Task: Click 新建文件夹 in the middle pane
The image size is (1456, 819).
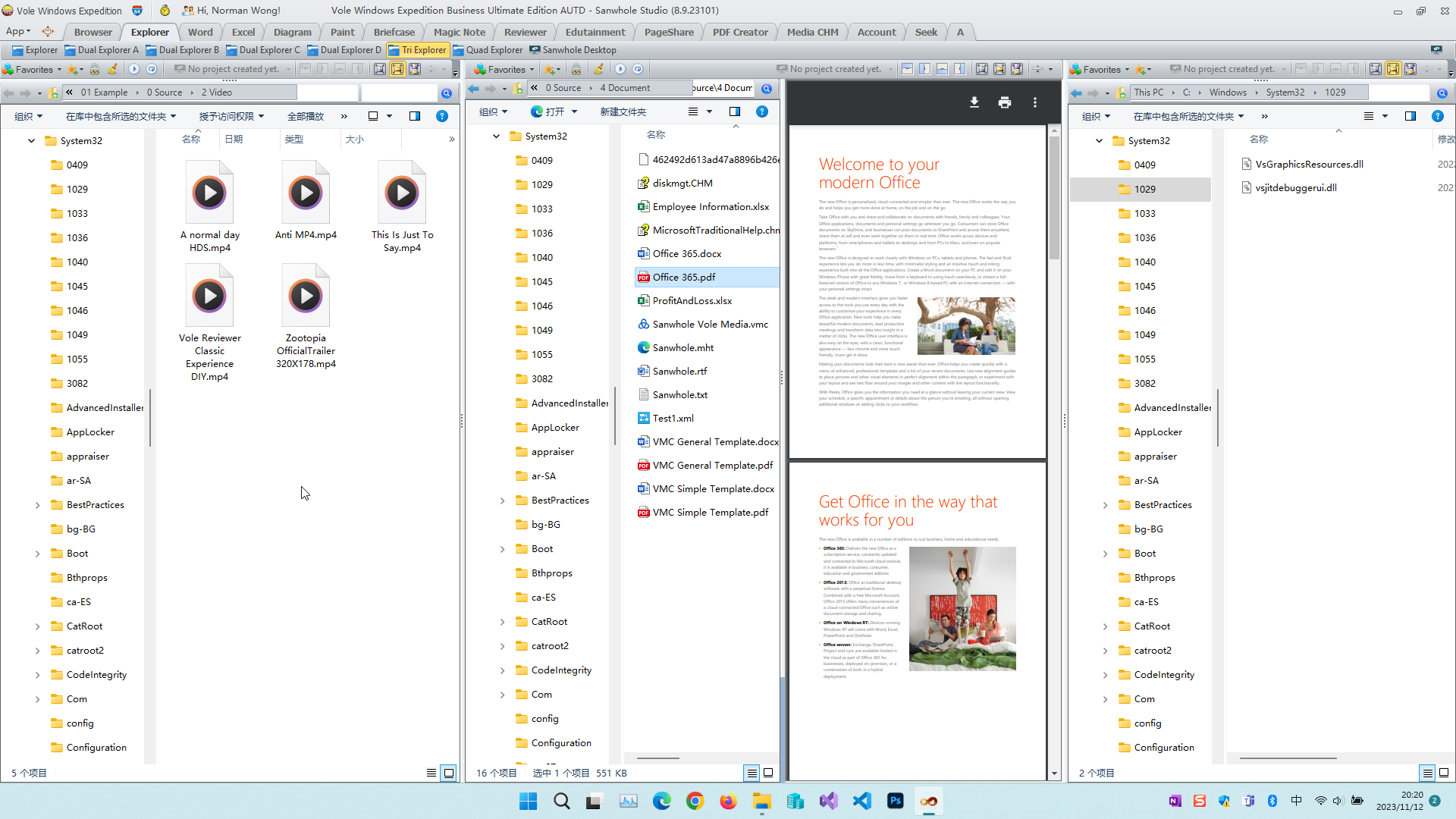Action: coord(623,111)
